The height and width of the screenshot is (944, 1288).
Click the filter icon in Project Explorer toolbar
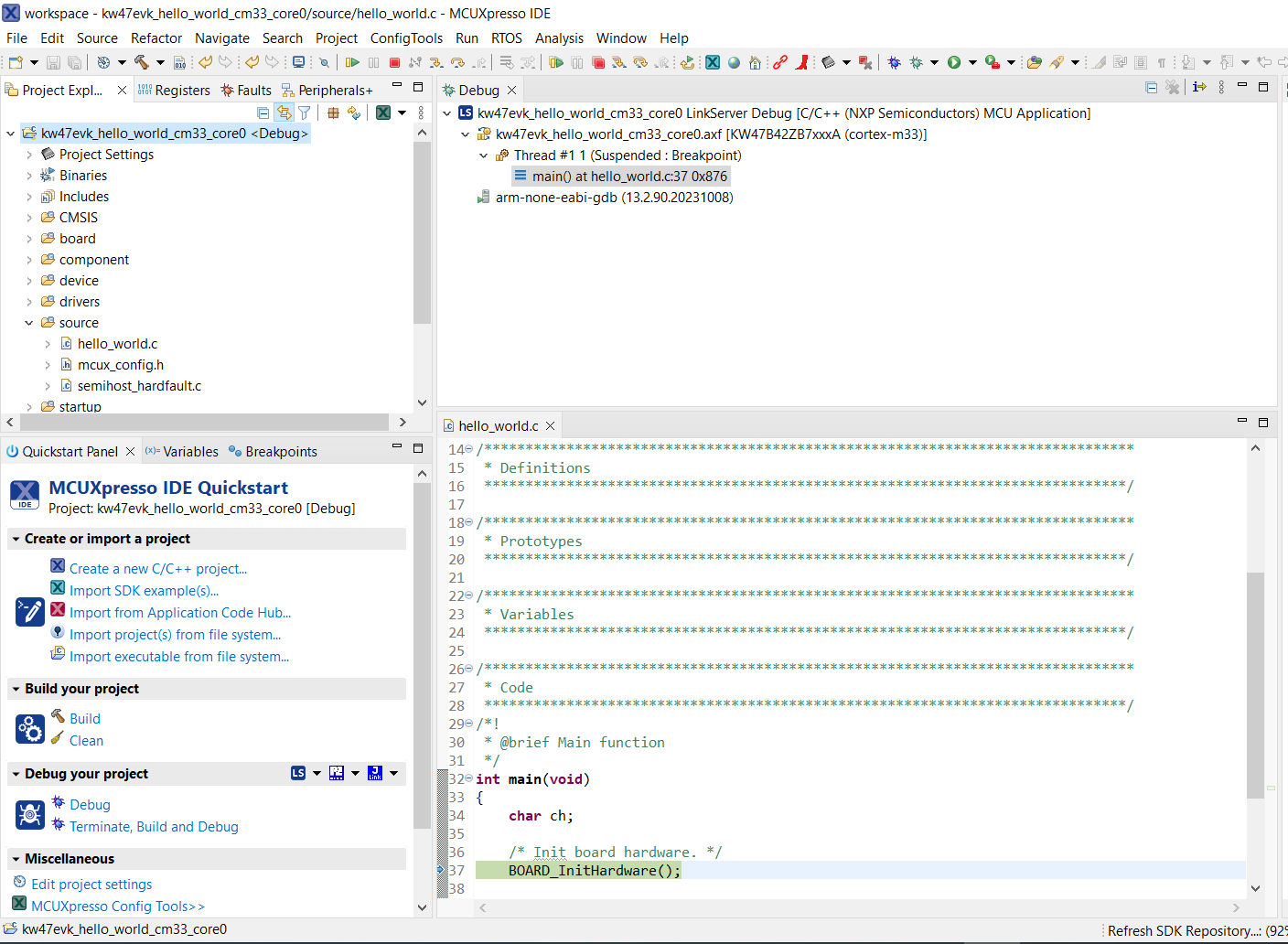(305, 113)
